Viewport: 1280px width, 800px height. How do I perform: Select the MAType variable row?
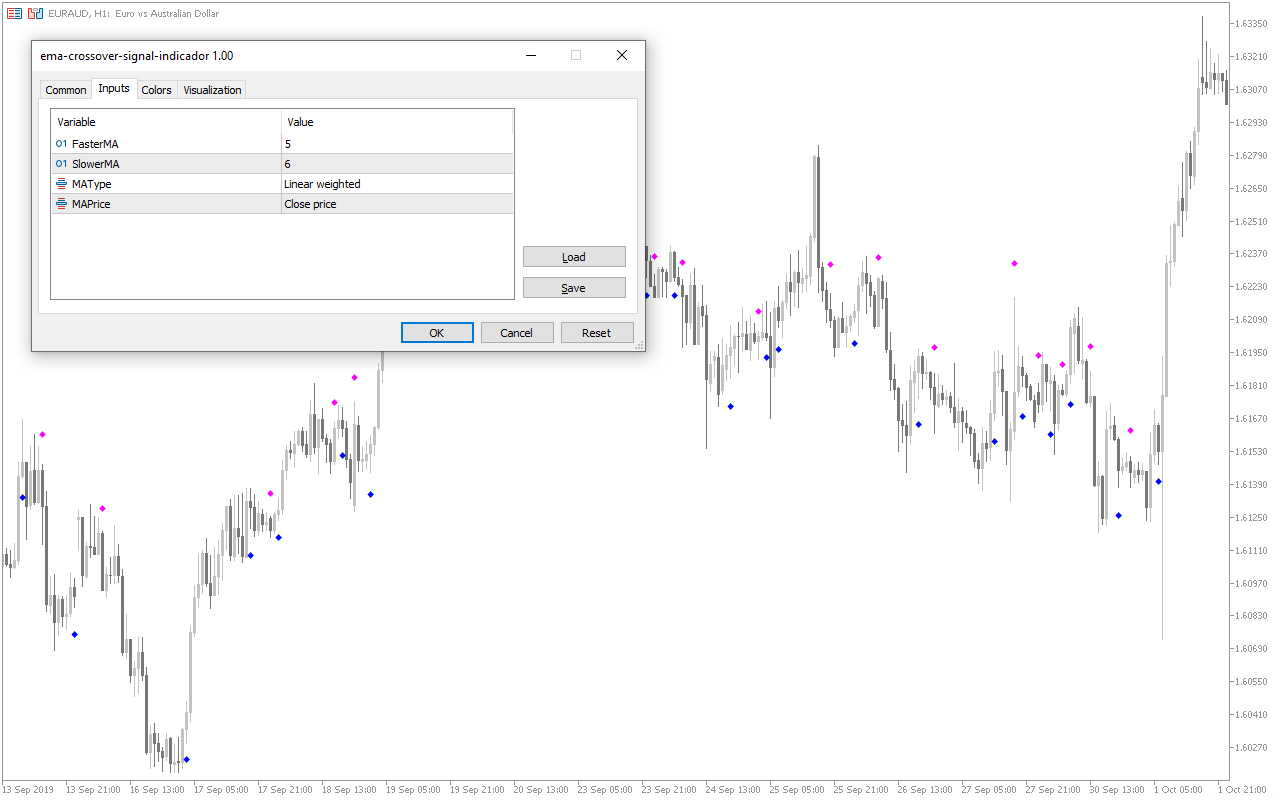coord(282,184)
